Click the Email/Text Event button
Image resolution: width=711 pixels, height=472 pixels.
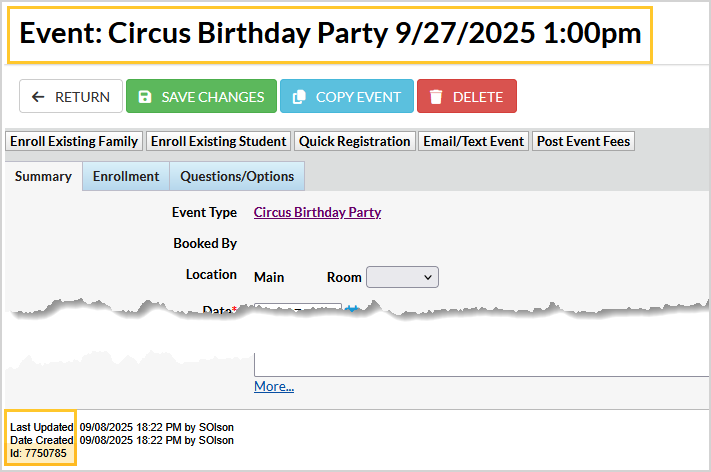pos(474,141)
